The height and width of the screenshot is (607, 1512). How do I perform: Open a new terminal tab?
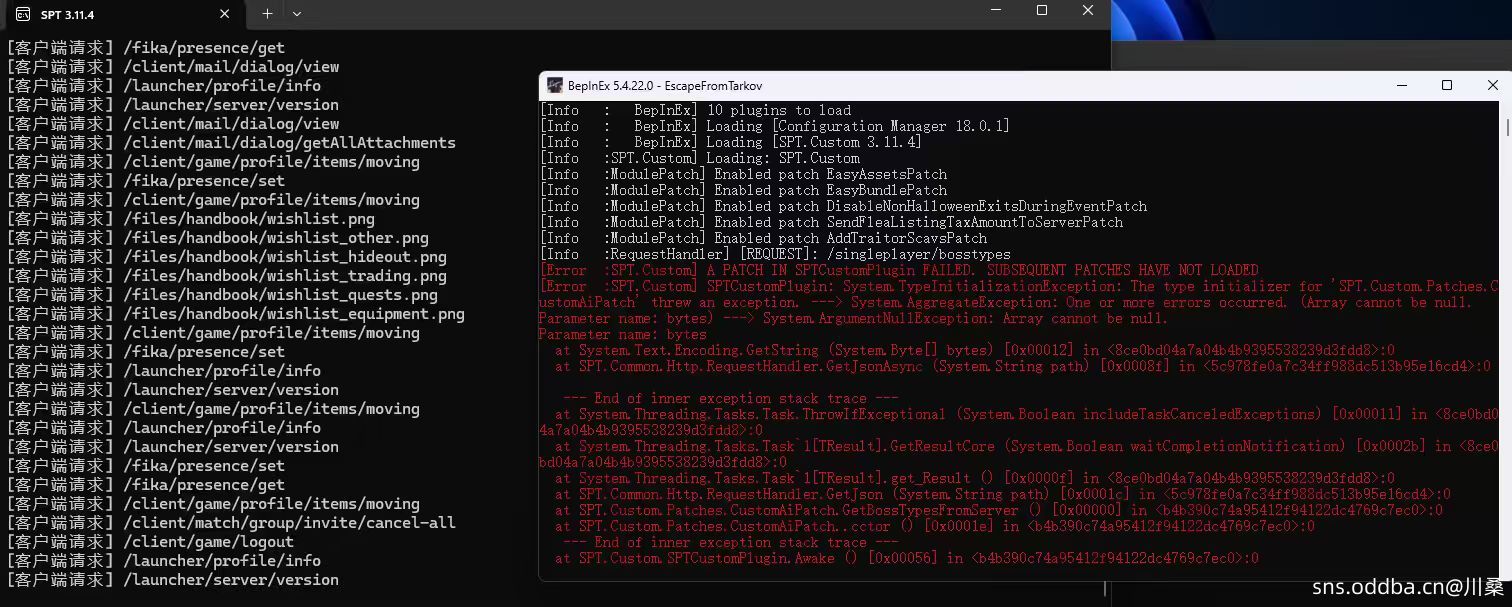coord(267,14)
